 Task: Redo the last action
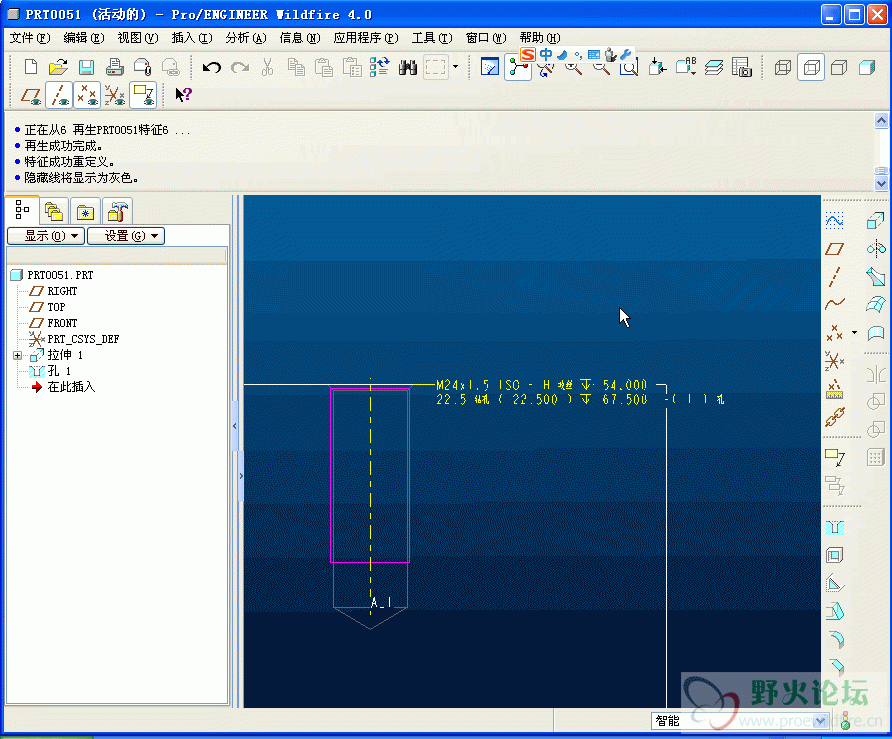pyautogui.click(x=240, y=68)
